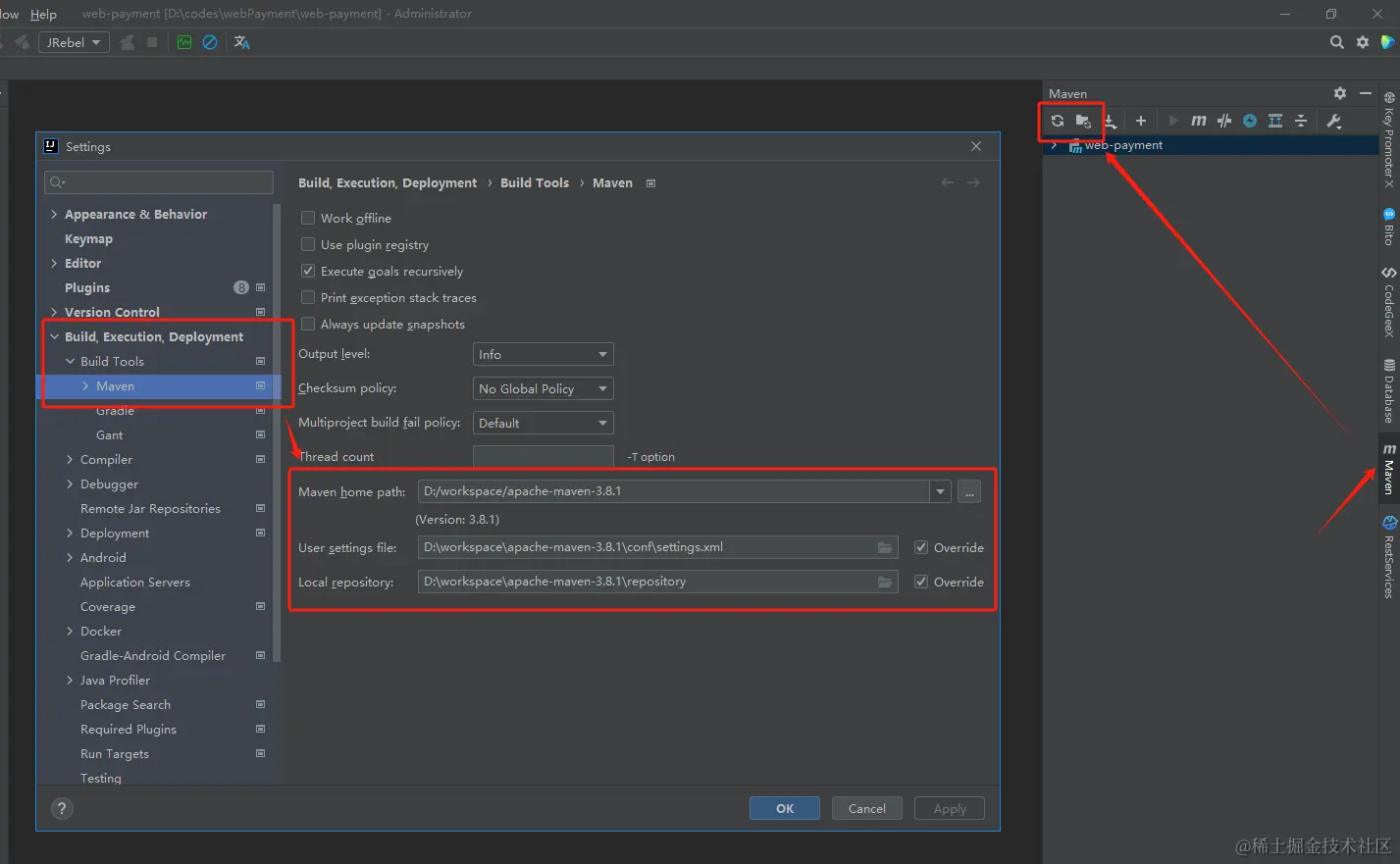Enable Print exception stack traces
Screen dimensions: 1400x864
tap(308, 297)
